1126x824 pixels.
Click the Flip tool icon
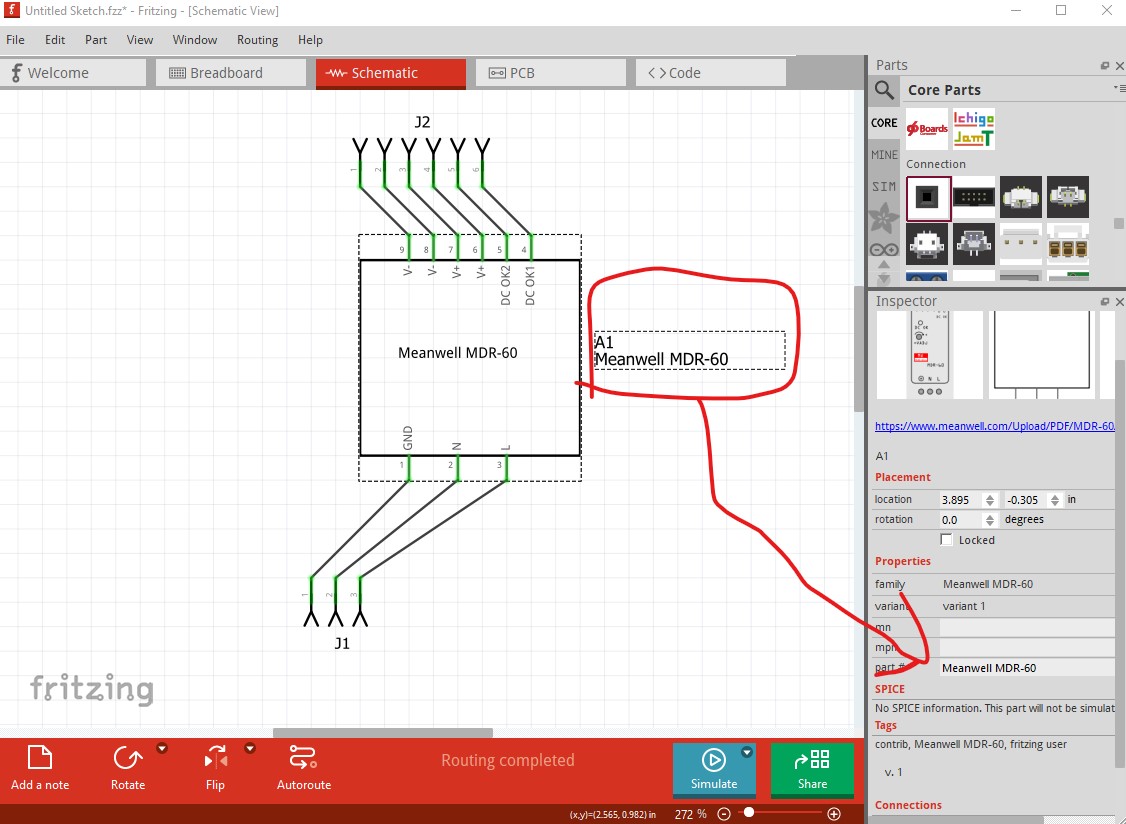tap(215, 758)
